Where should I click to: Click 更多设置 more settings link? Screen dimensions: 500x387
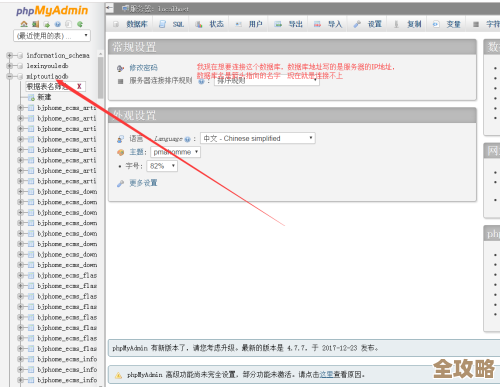pos(143,183)
